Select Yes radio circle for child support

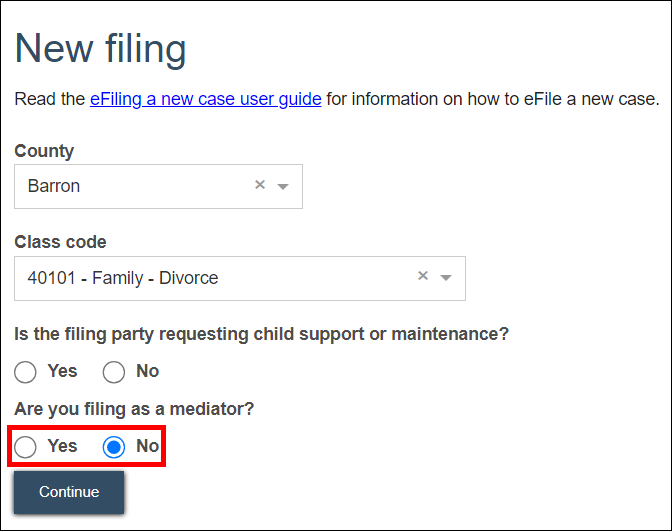pos(26,372)
